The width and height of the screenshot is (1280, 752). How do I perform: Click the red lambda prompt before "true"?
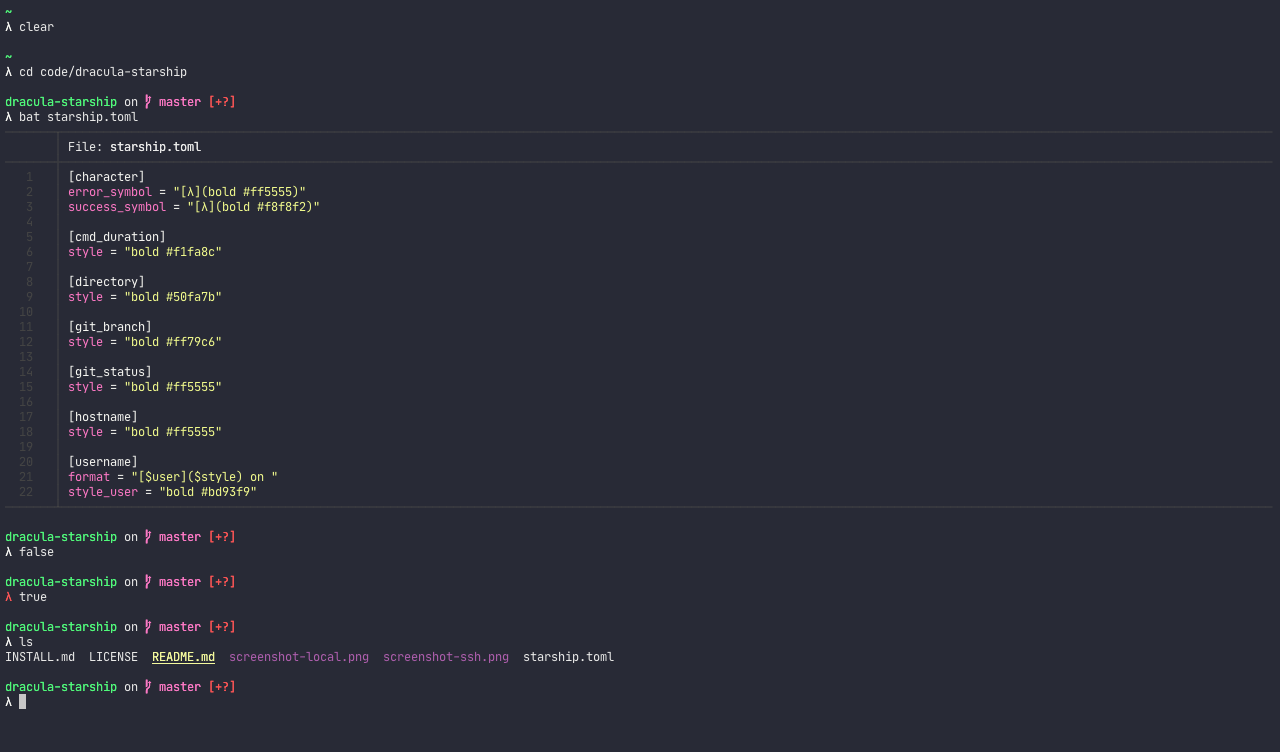[9, 597]
